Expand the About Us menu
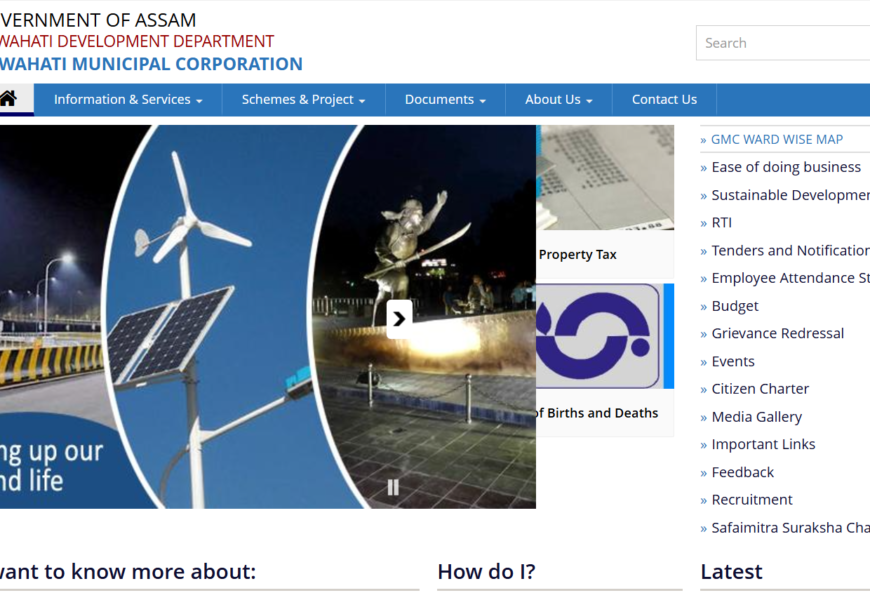Screen dimensions: 870x600 (558, 100)
